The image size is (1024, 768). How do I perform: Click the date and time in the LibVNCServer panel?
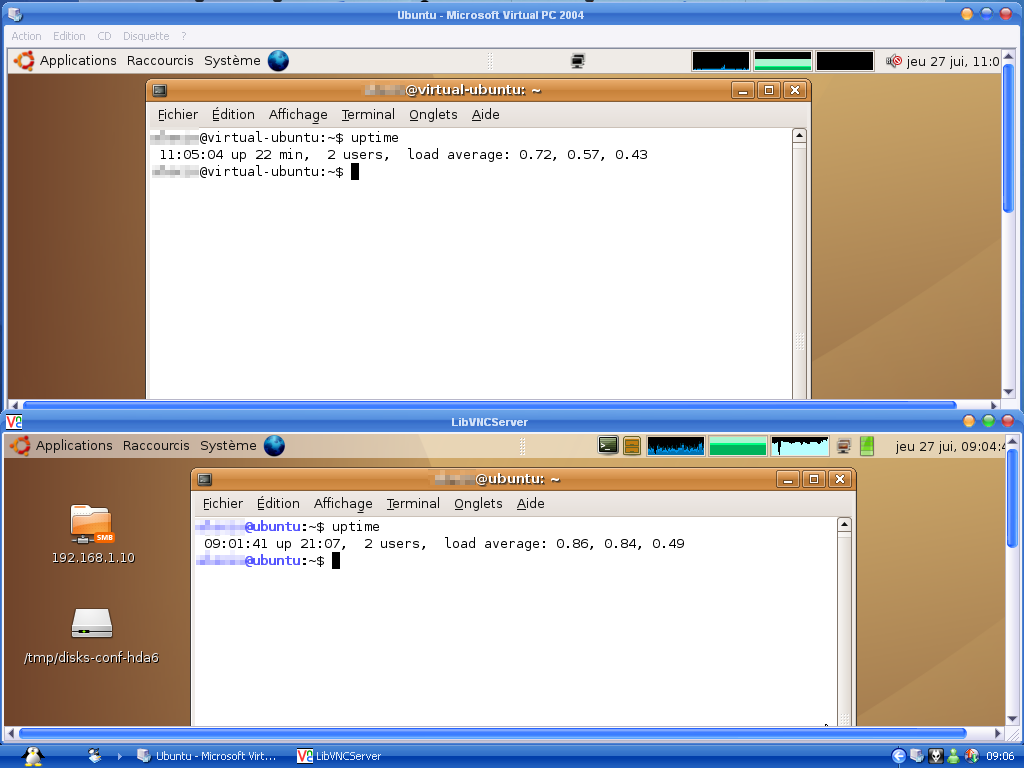(951, 446)
